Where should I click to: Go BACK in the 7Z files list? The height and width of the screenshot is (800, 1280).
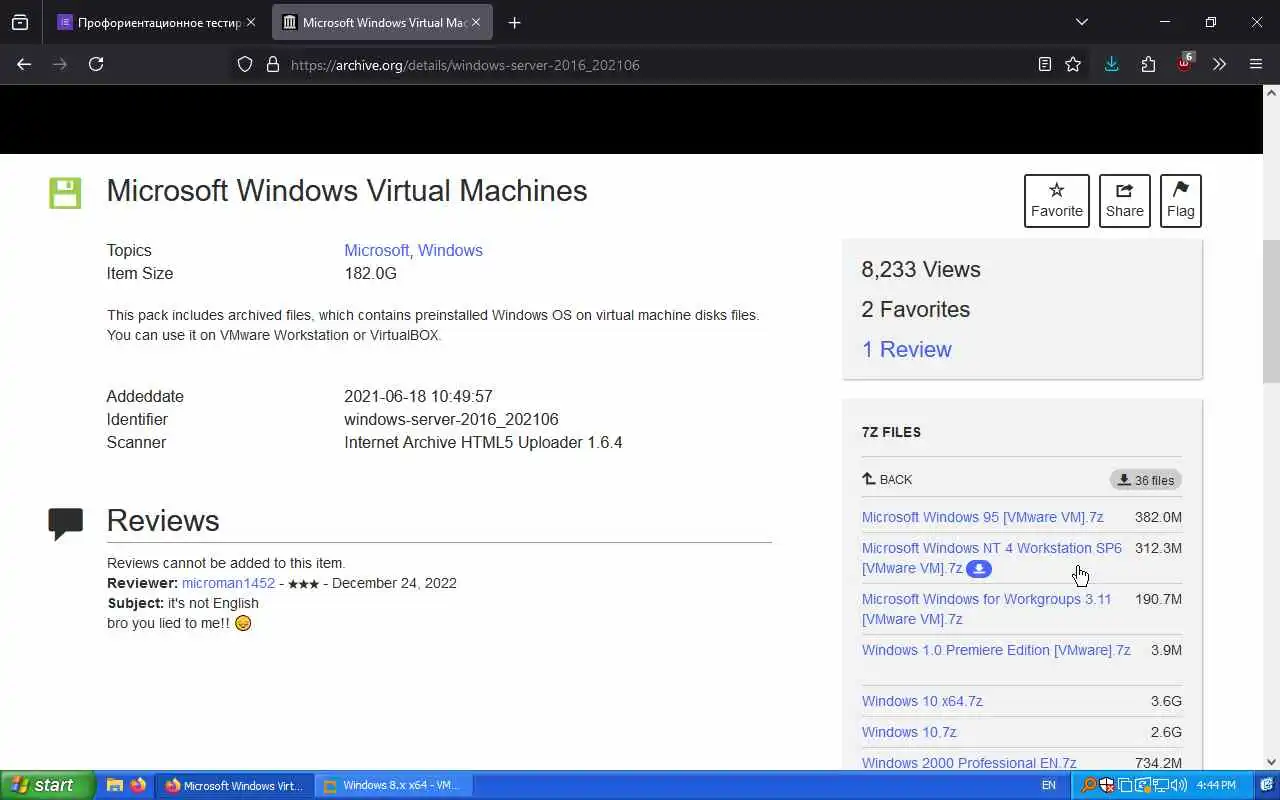click(x=887, y=479)
